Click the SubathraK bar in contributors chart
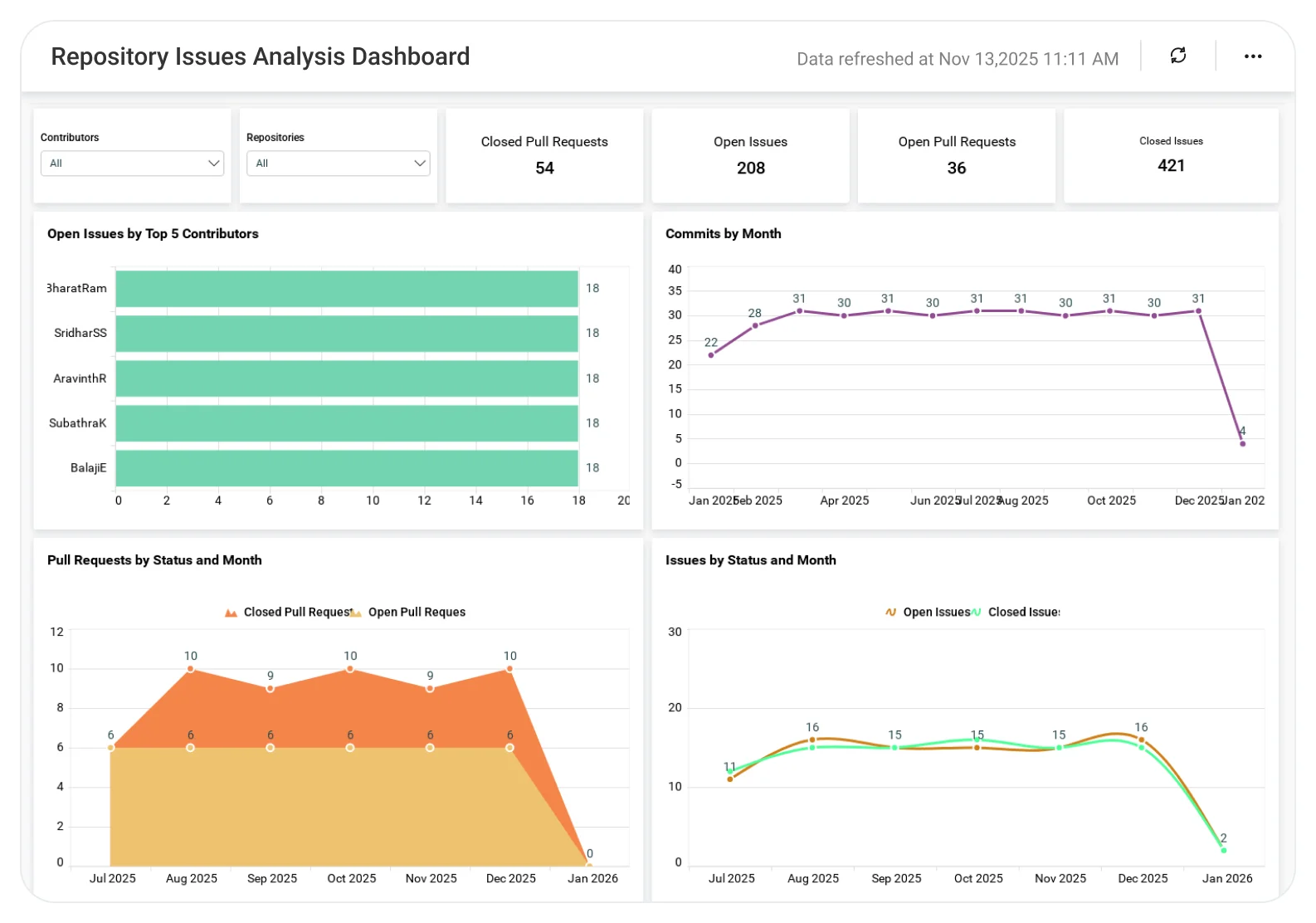Viewport: 1316px width, 923px height. 347,423
